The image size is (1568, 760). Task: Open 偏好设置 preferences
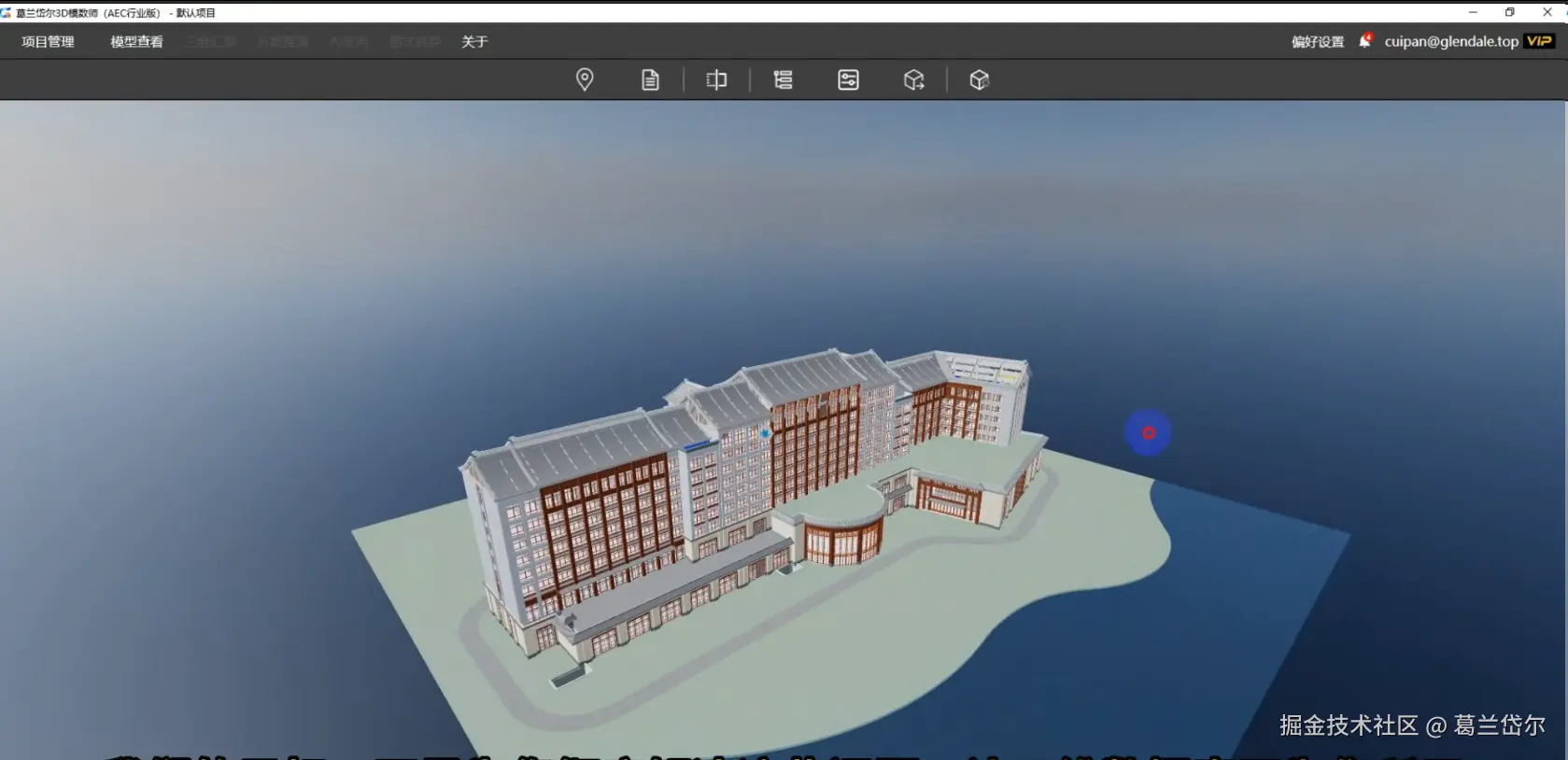pos(1318,41)
